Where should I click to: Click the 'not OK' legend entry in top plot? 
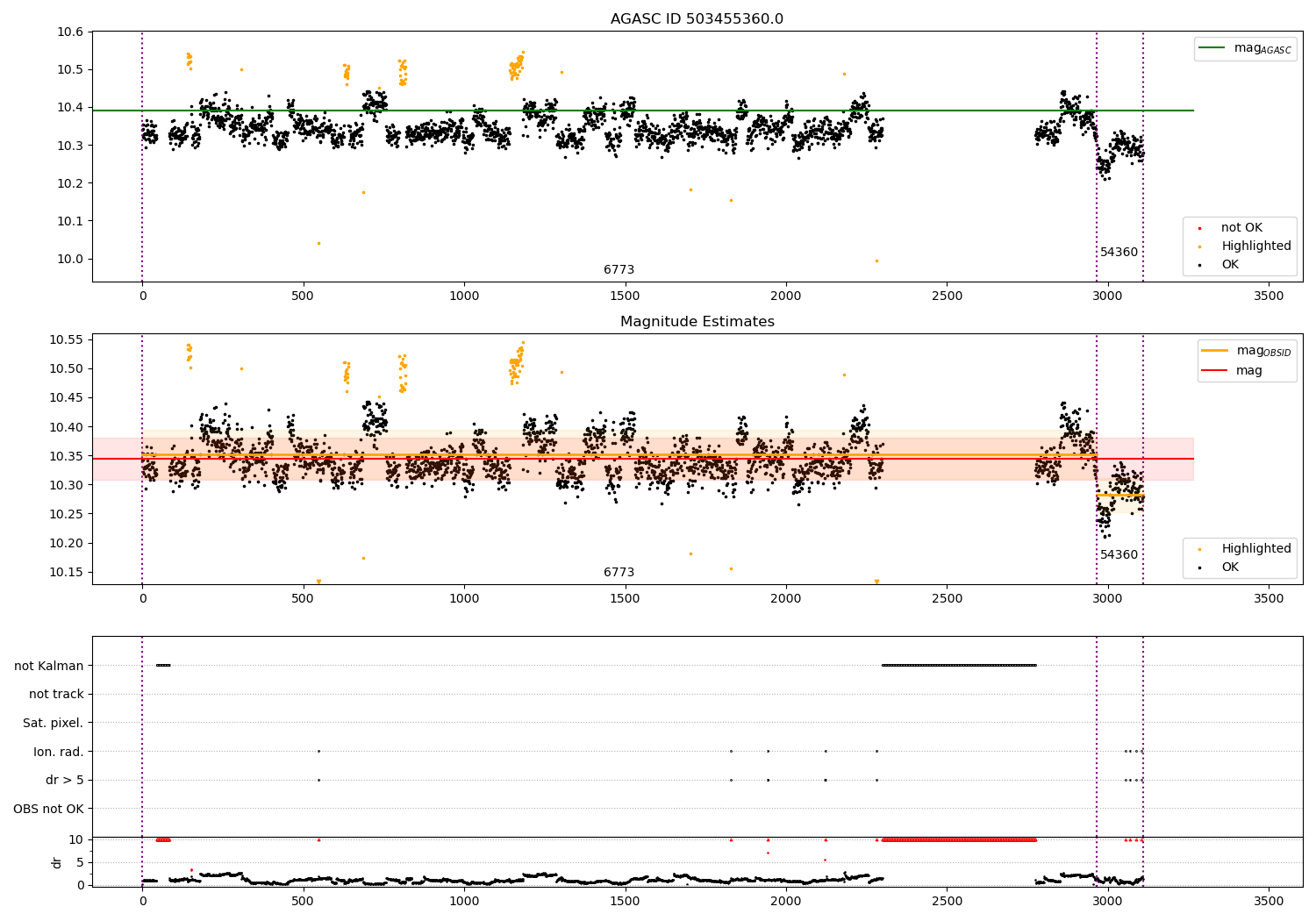click(x=1241, y=228)
